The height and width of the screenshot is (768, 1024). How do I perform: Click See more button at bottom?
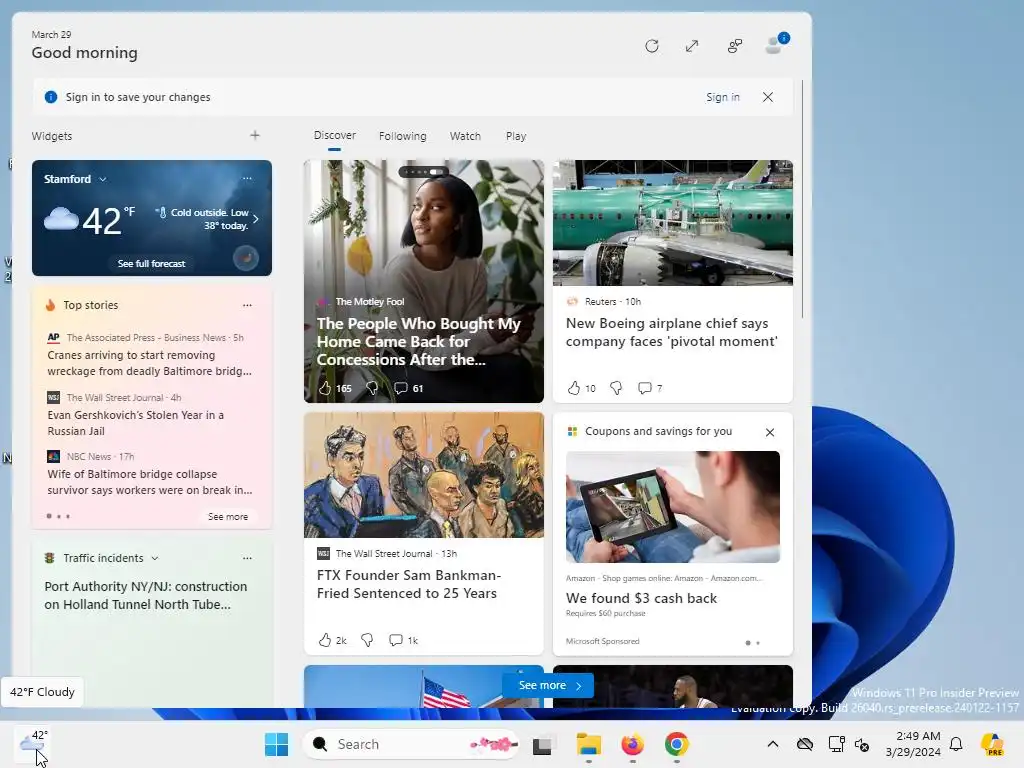click(x=548, y=686)
